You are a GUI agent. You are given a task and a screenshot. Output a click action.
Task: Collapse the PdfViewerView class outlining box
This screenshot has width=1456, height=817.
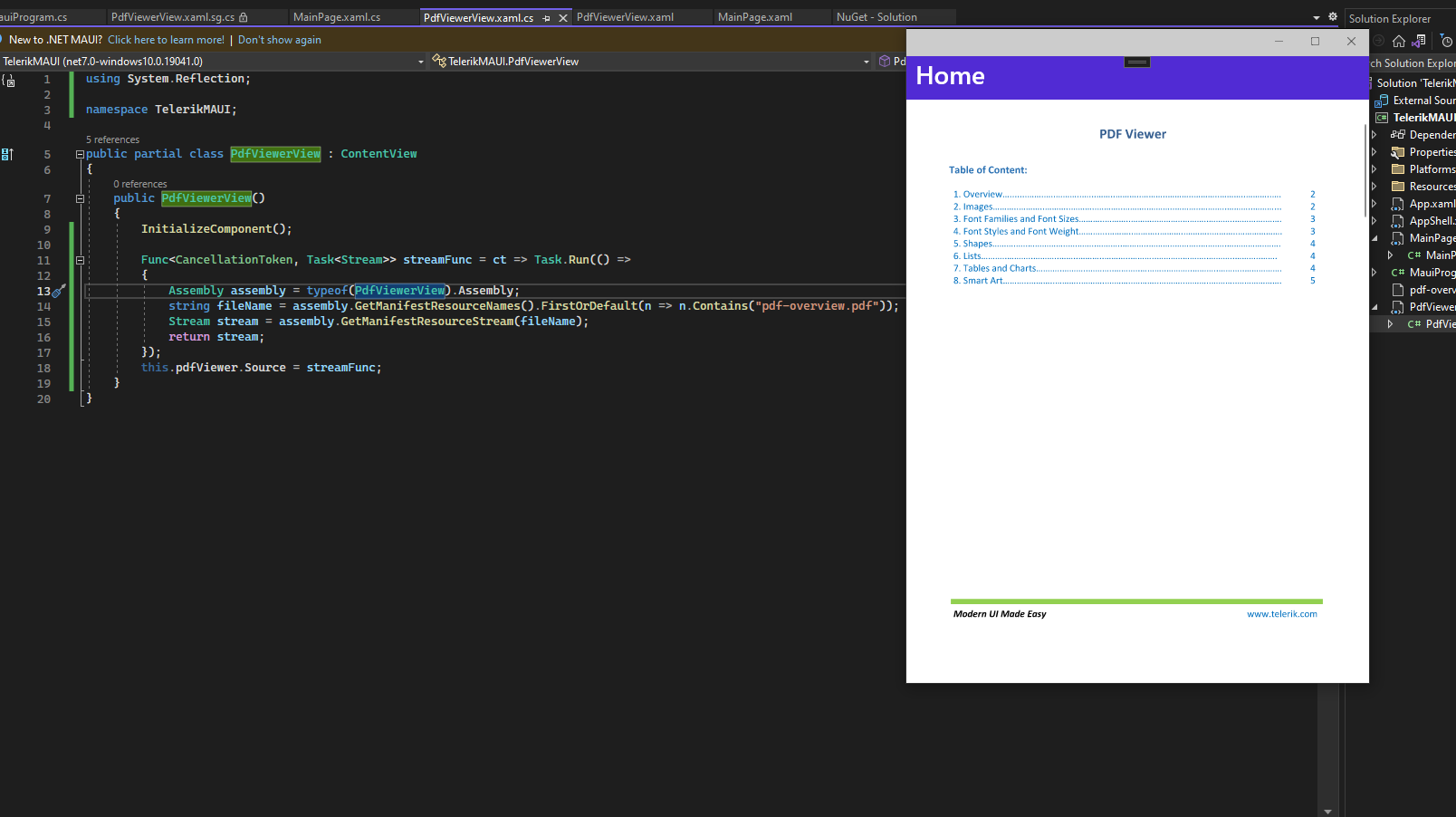pyautogui.click(x=80, y=154)
